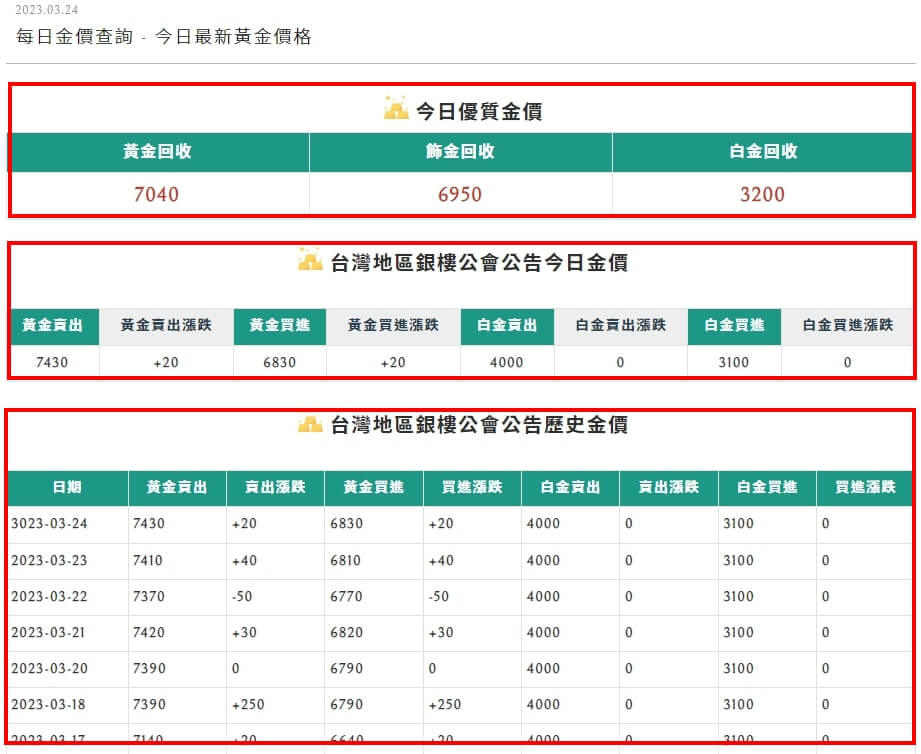Click gold bar icon beside 公告歷史金價 heading
The height and width of the screenshot is (754, 921).
point(310,423)
